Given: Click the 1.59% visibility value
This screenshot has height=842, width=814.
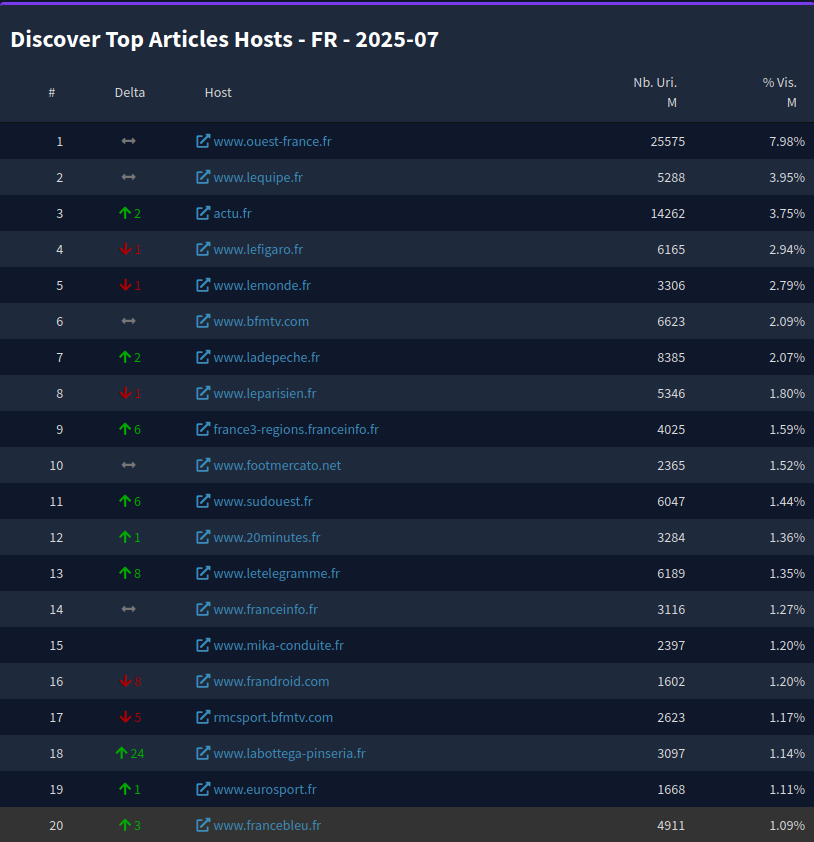Looking at the screenshot, I should (787, 429).
